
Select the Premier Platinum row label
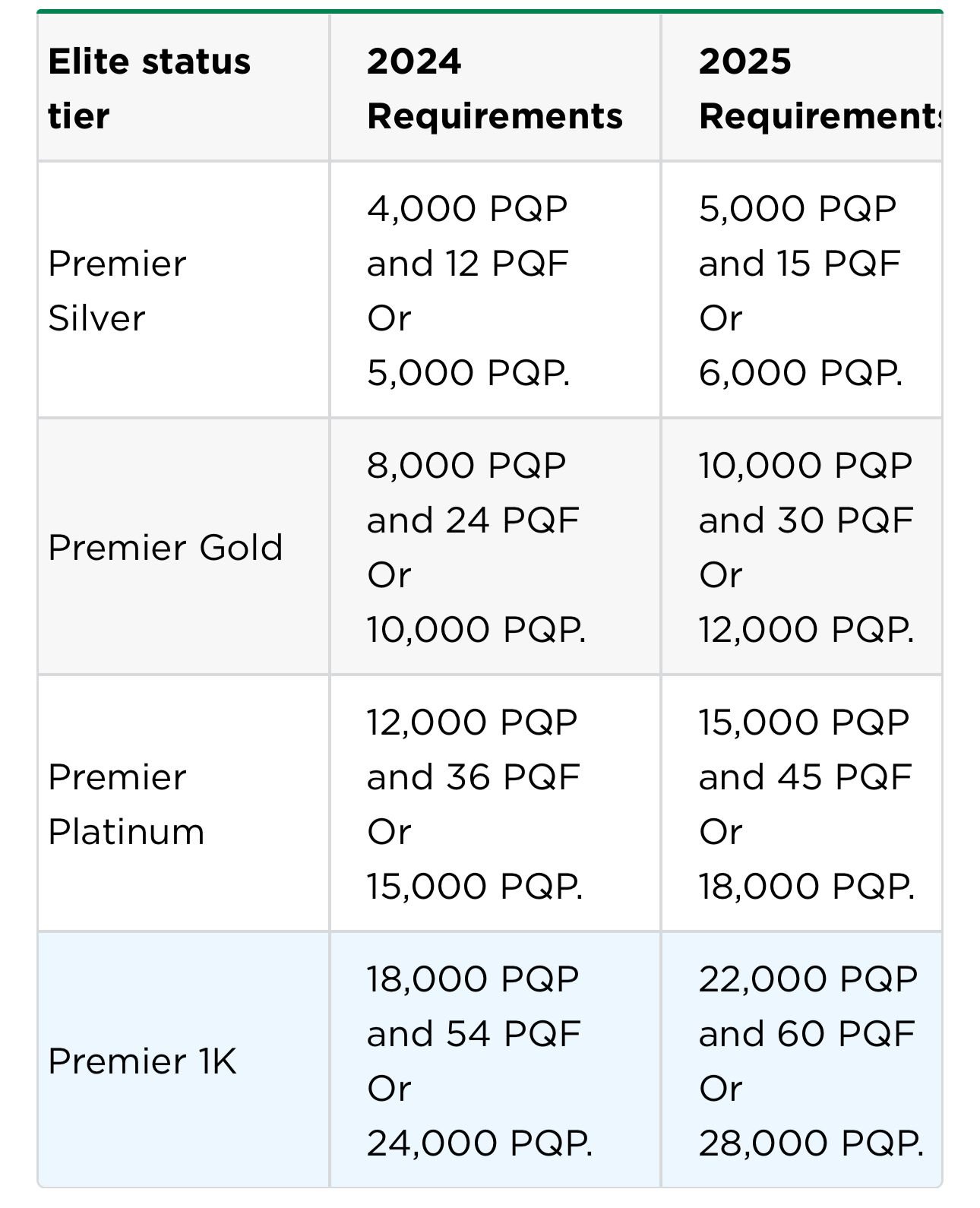coord(126,804)
